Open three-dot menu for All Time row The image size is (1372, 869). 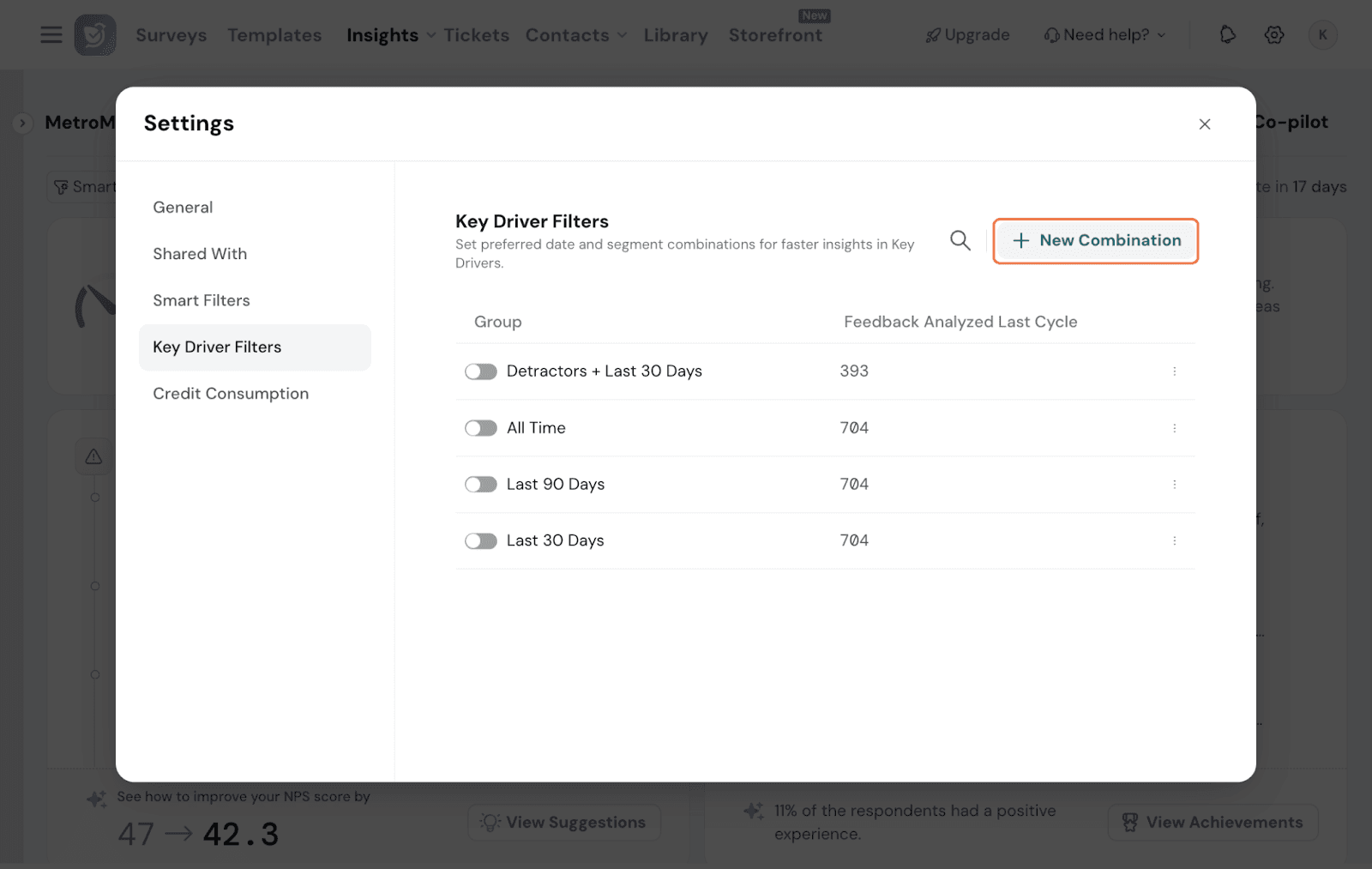click(x=1174, y=428)
